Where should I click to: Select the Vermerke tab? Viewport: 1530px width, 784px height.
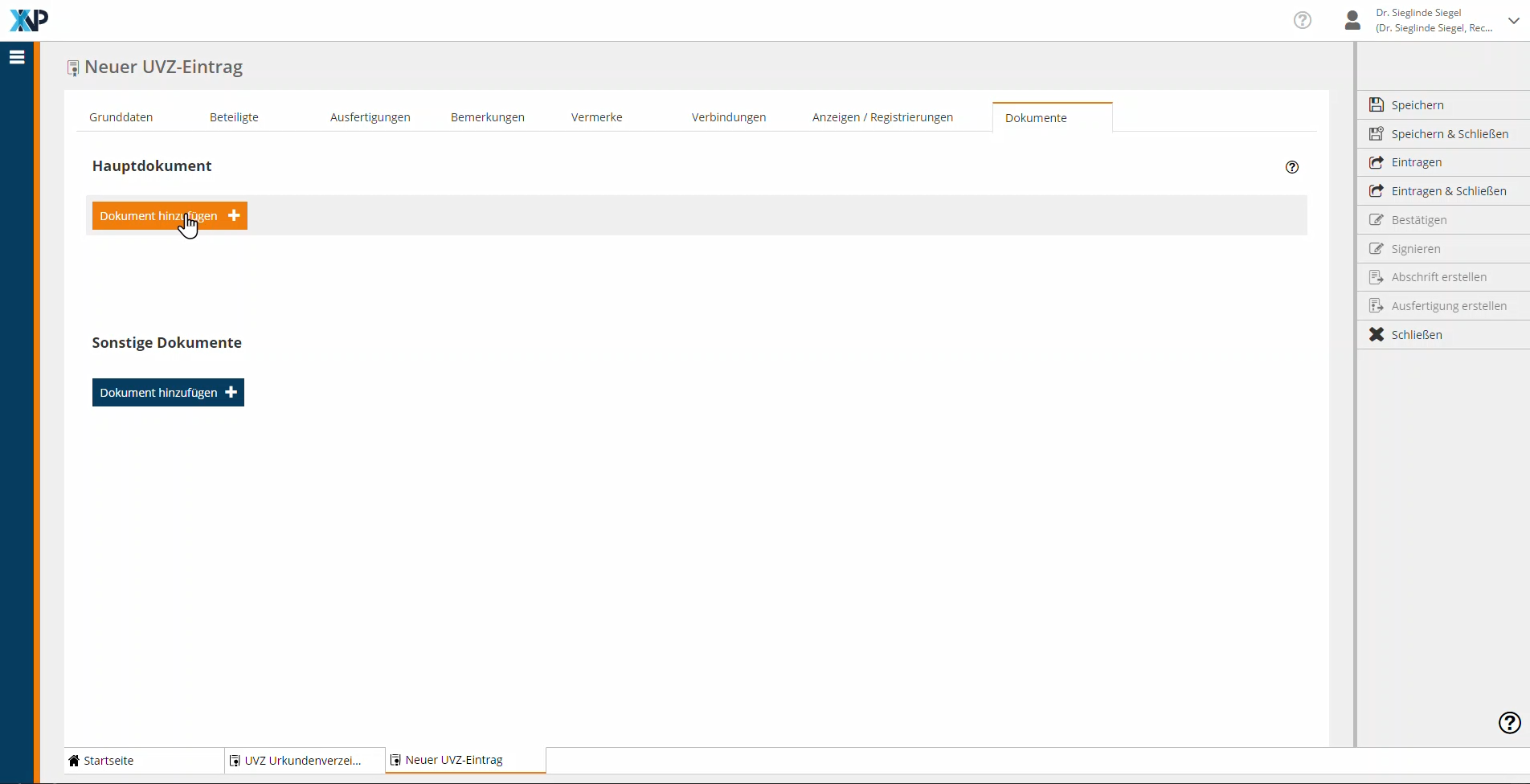(x=596, y=117)
